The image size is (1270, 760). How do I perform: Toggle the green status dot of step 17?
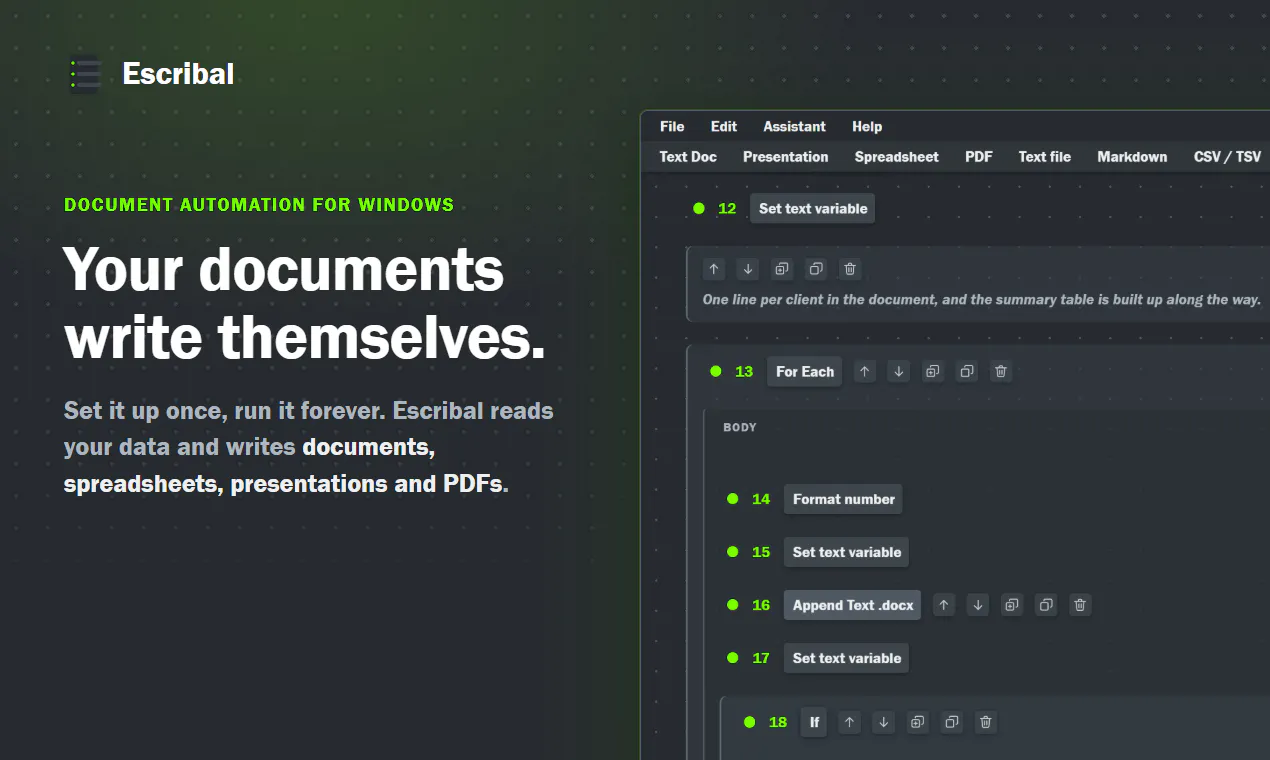(733, 658)
